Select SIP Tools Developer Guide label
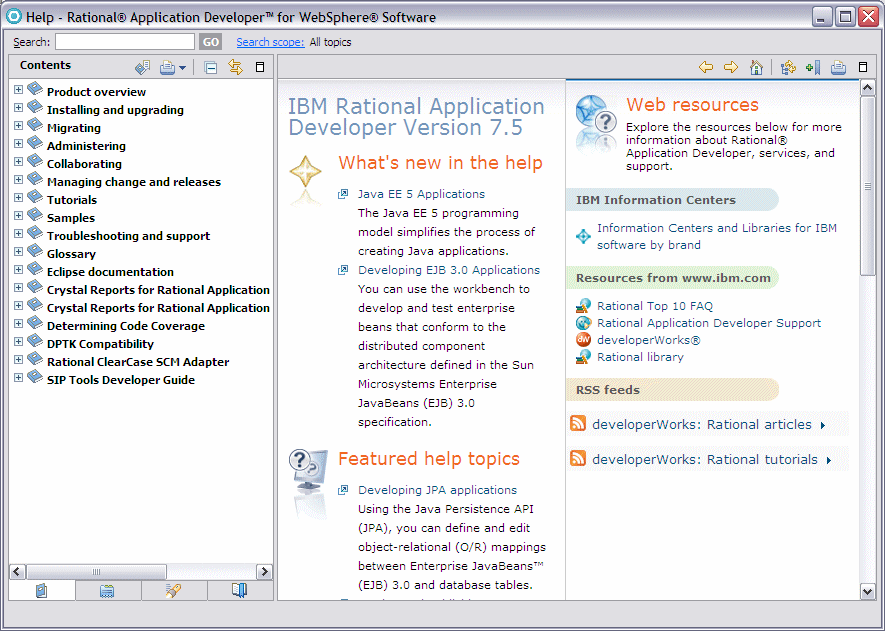This screenshot has width=885, height=631. pos(121,380)
